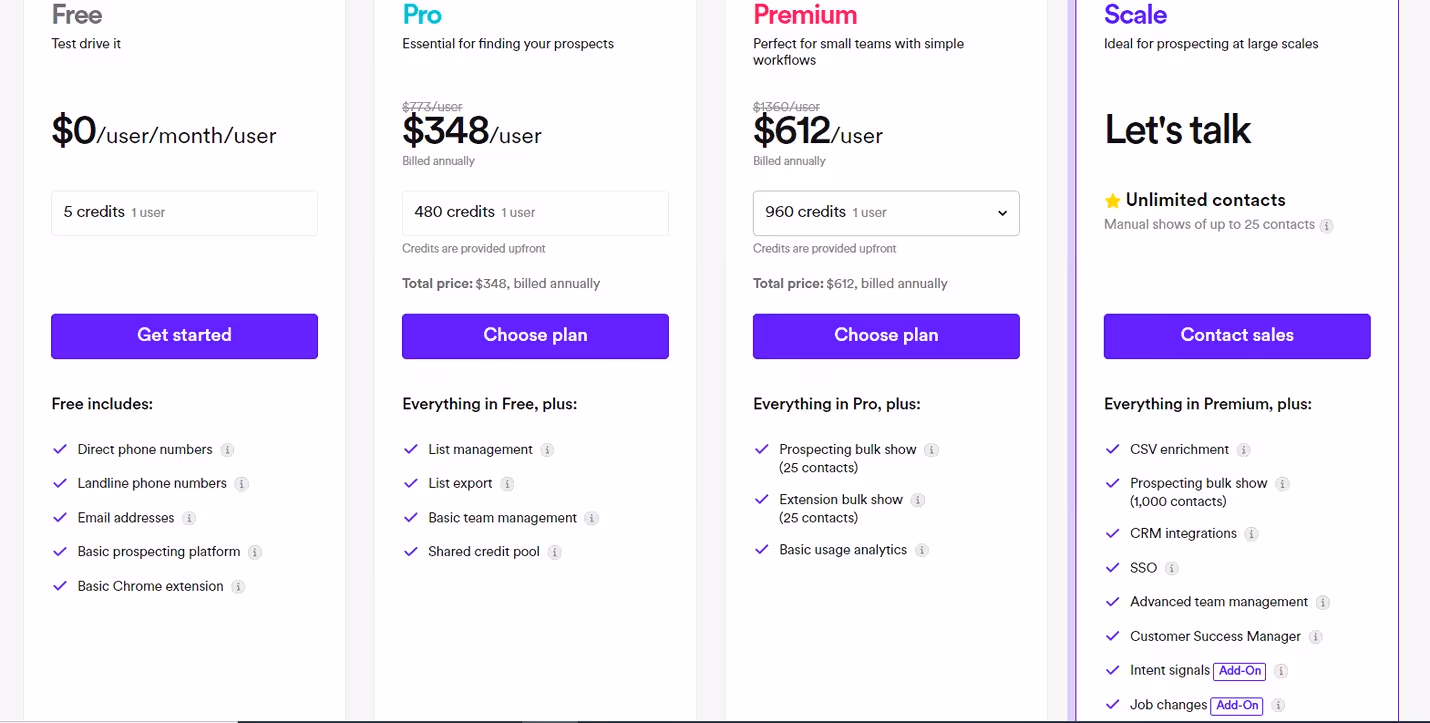Click the star icon beside Unlimited contacts
Screen dimensions: 1430x723
1113,200
